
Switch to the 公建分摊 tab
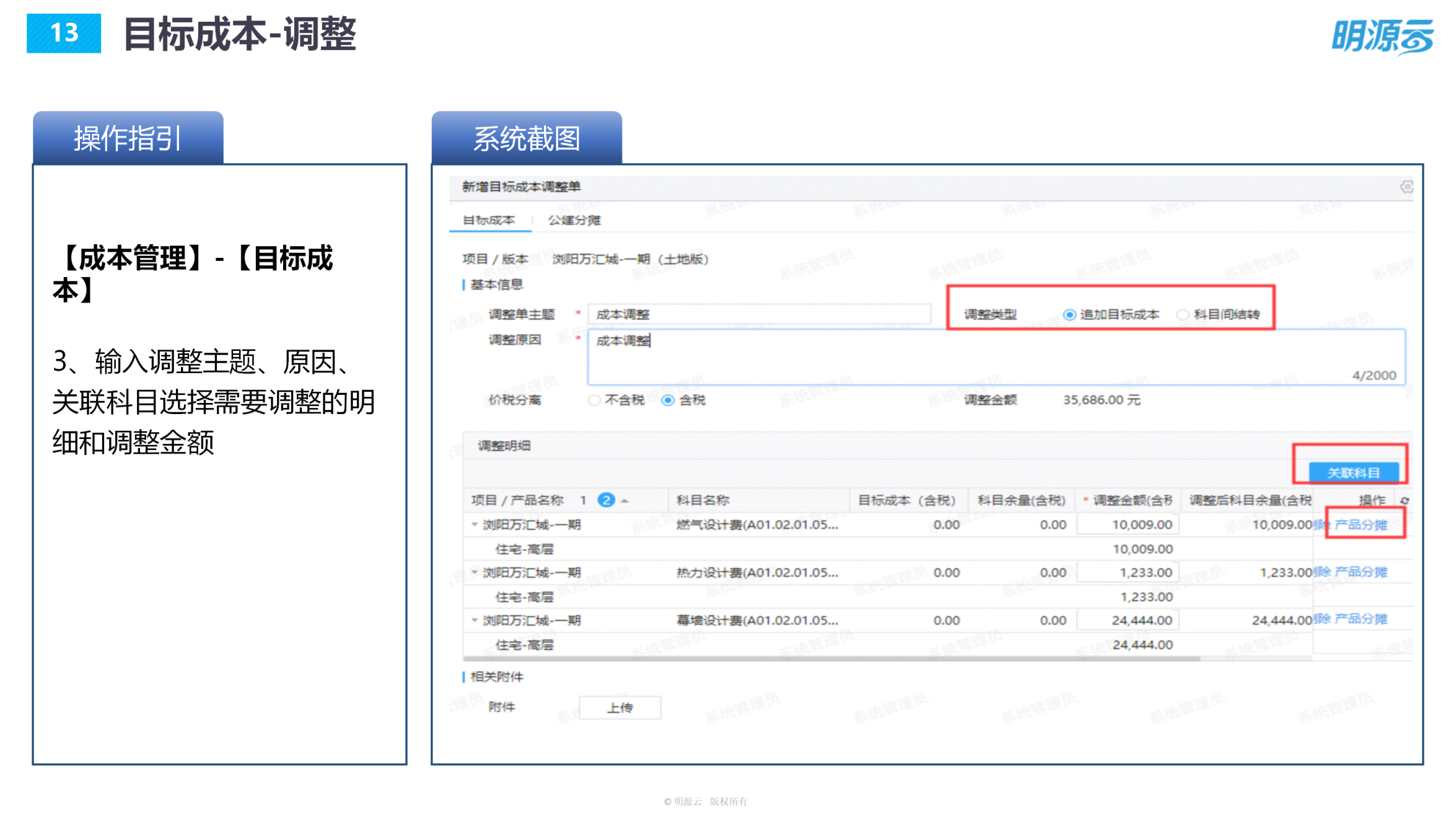coord(575,221)
